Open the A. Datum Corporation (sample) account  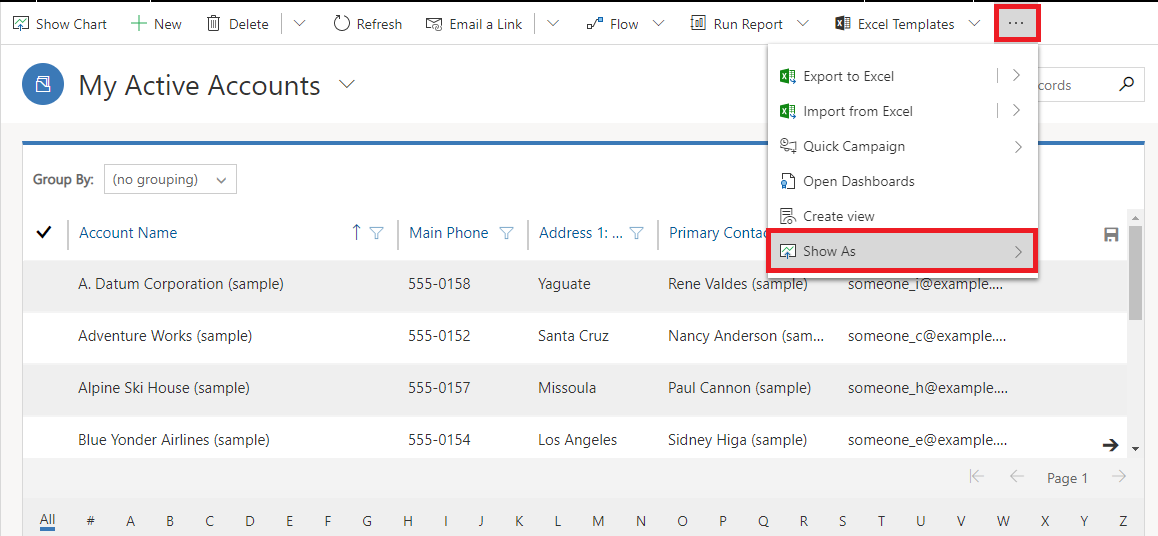(181, 284)
